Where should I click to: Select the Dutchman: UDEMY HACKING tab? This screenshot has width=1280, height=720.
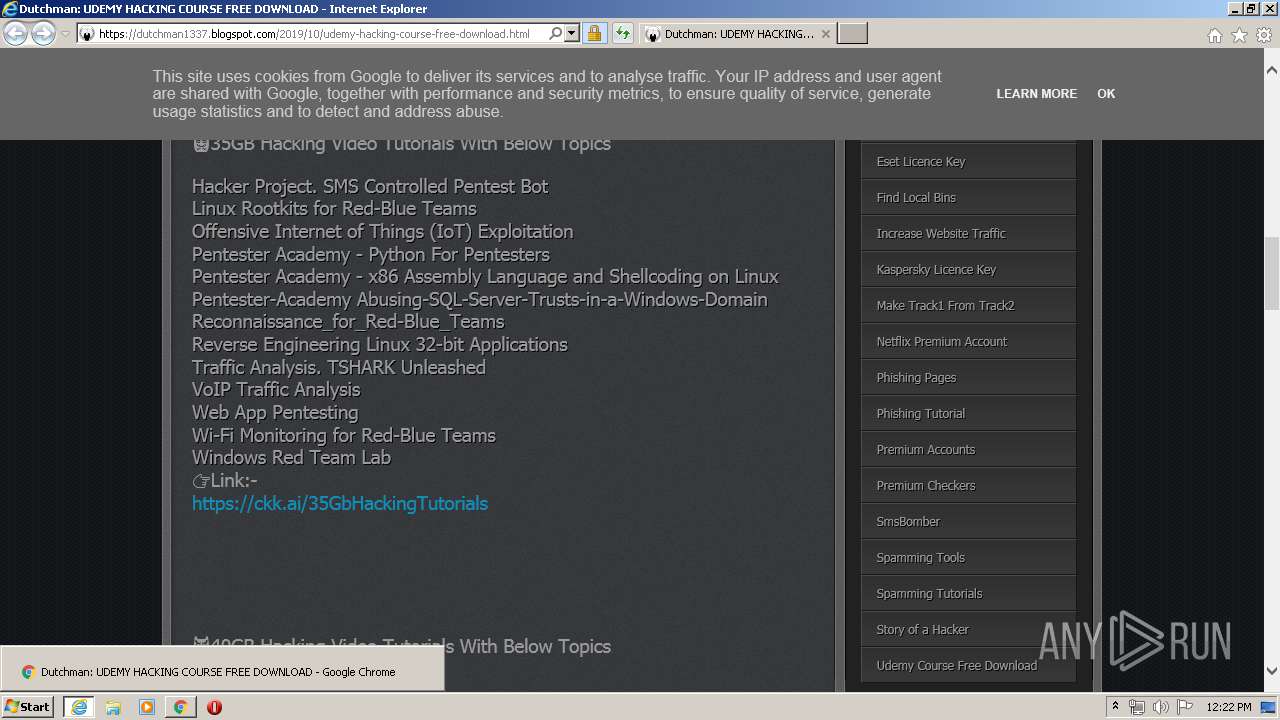point(737,34)
